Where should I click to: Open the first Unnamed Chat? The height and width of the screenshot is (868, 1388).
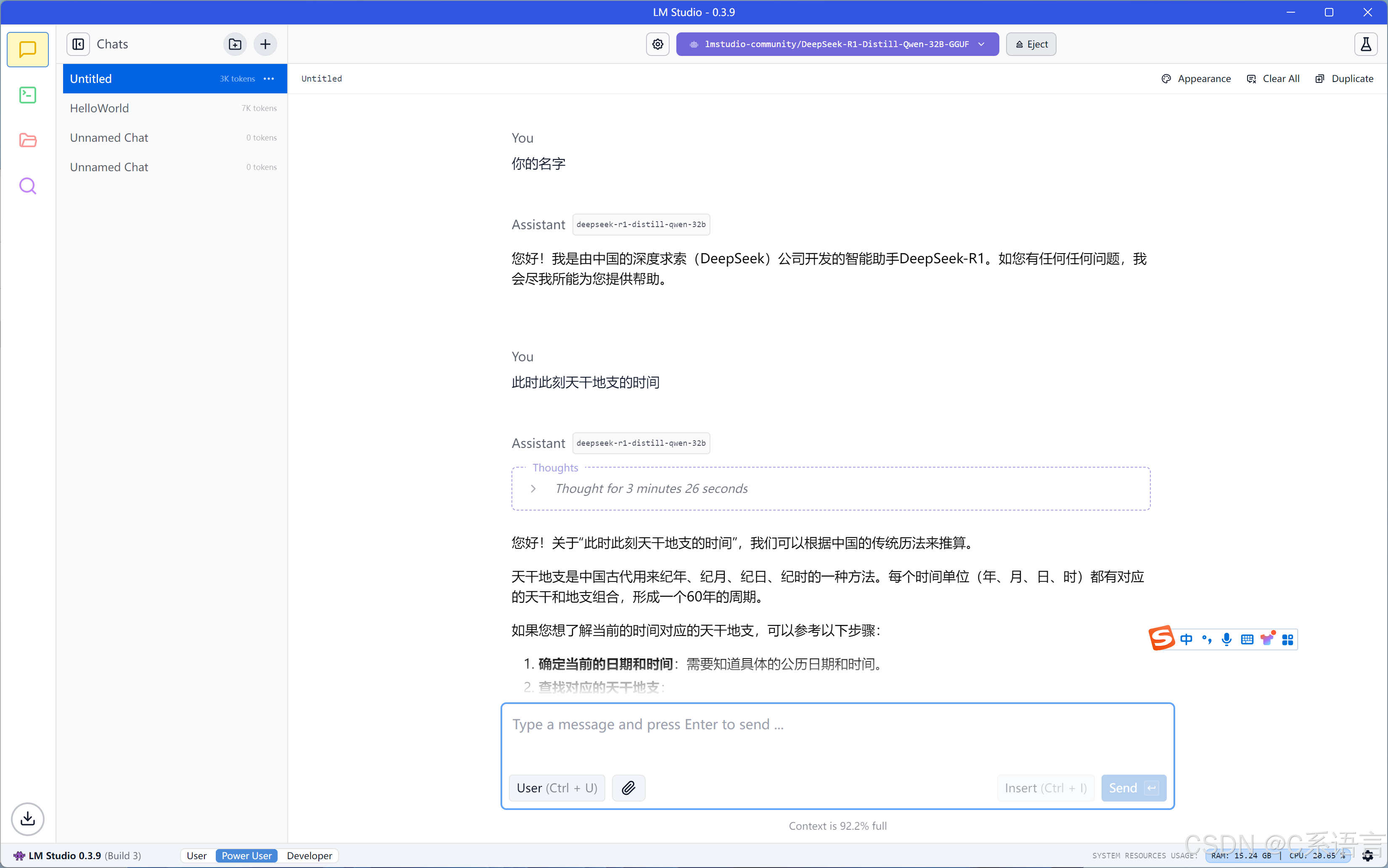175,138
